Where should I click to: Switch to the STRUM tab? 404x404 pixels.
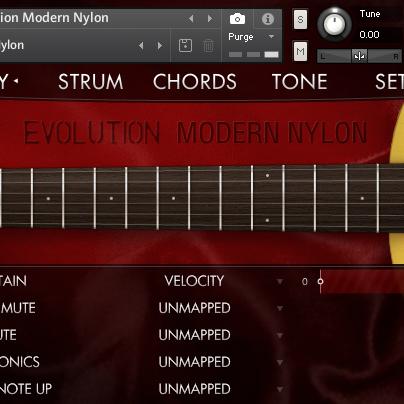pyautogui.click(x=91, y=82)
